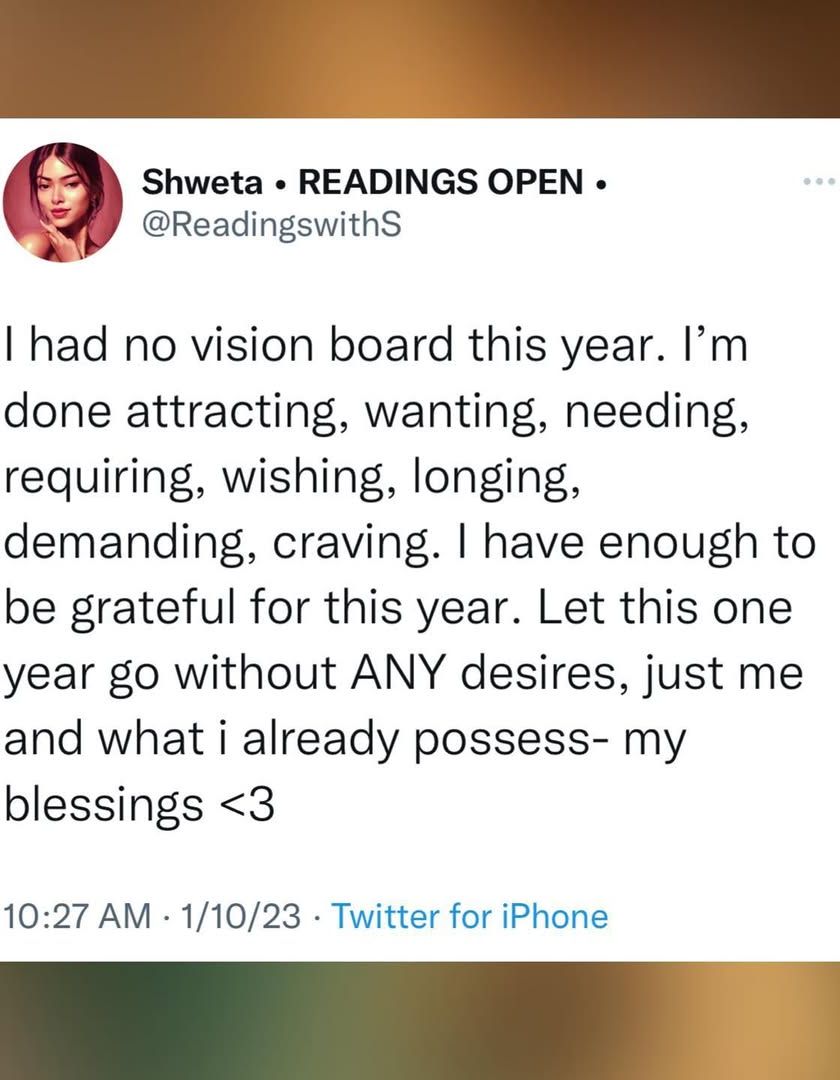Open the @ReadingswithS handle
This screenshot has width=840, height=1080.
point(271,224)
